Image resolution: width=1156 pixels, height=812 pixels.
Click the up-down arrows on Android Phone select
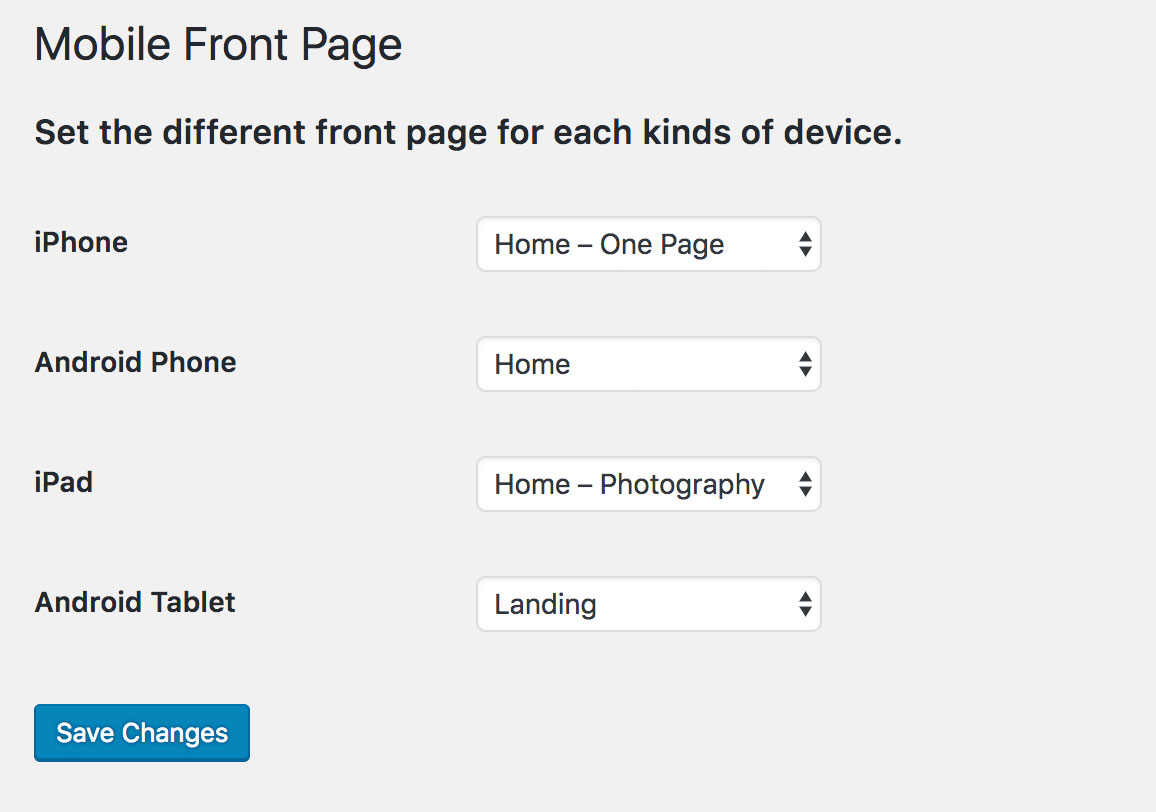pyautogui.click(x=805, y=365)
